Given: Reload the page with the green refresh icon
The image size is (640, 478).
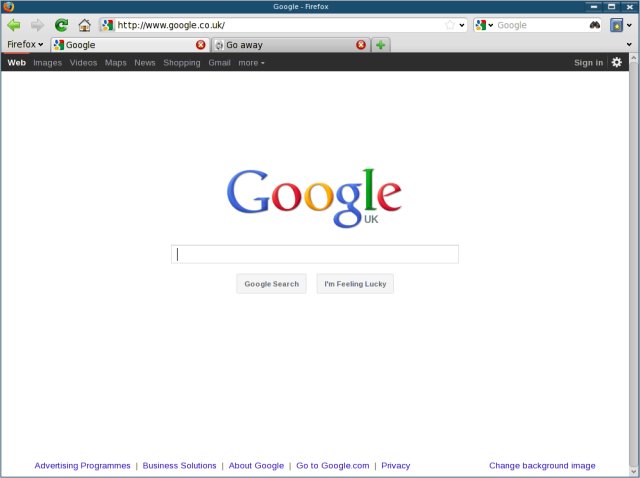Looking at the screenshot, I should [61, 25].
